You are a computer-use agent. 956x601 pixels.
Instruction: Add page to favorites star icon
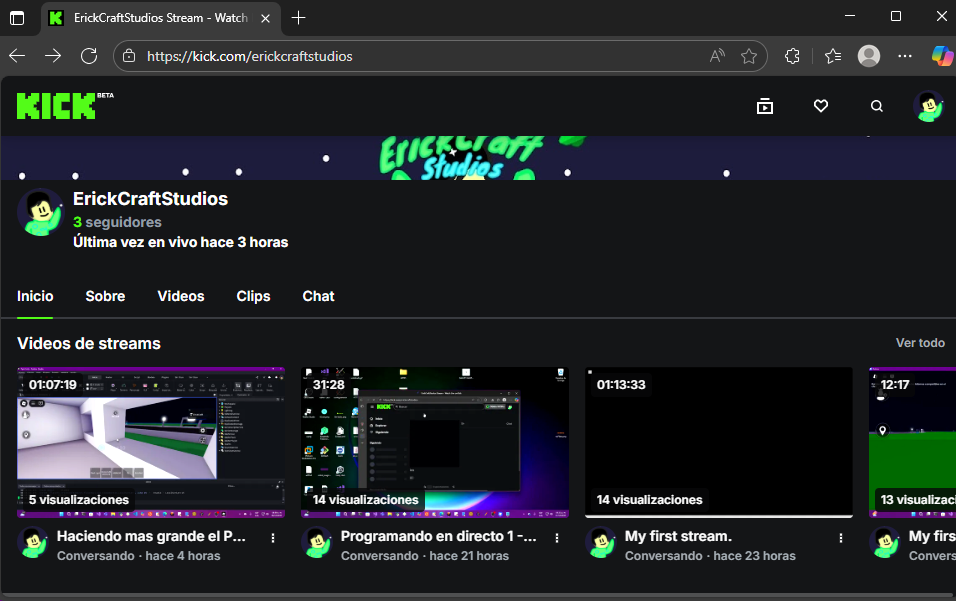(x=749, y=56)
